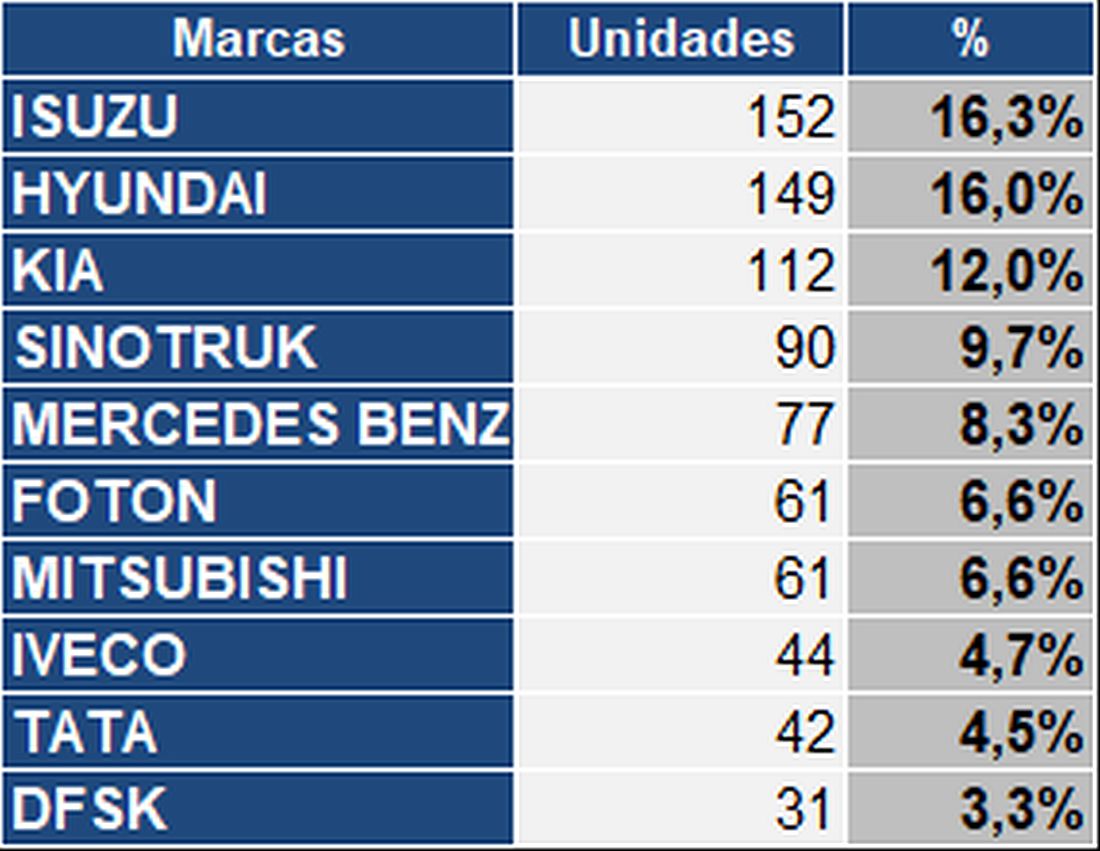The width and height of the screenshot is (1100, 851).
Task: Click the Unidades column header
Action: click(x=681, y=39)
